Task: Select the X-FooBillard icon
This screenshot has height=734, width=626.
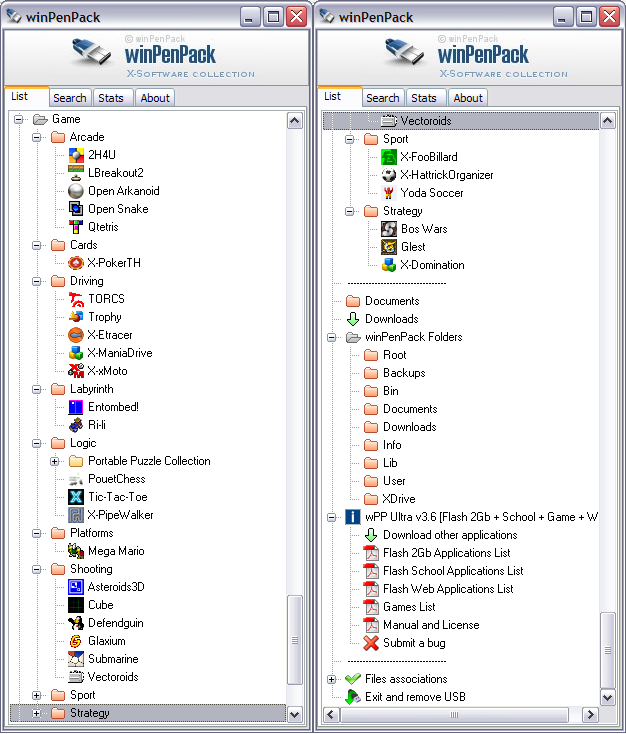Action: coord(389,157)
